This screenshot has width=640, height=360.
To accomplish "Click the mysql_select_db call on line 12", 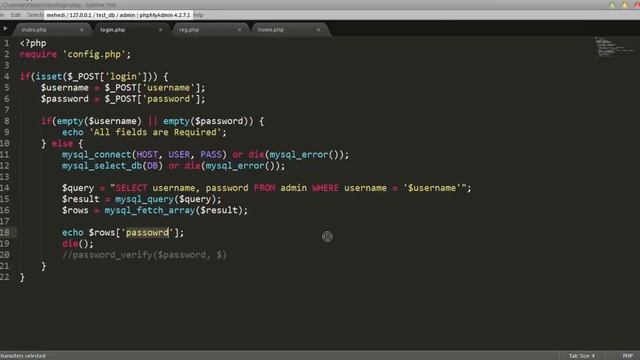I will coord(112,166).
